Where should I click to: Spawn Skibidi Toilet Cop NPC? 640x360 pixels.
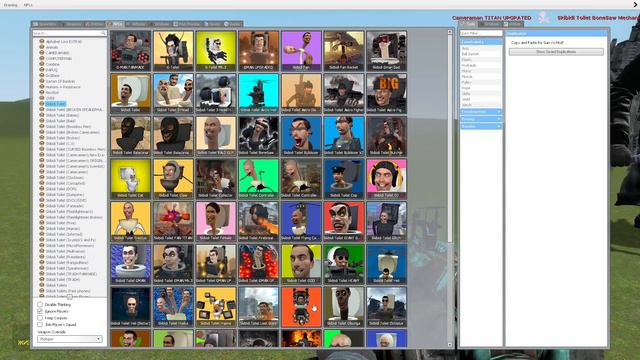[x=344, y=179]
